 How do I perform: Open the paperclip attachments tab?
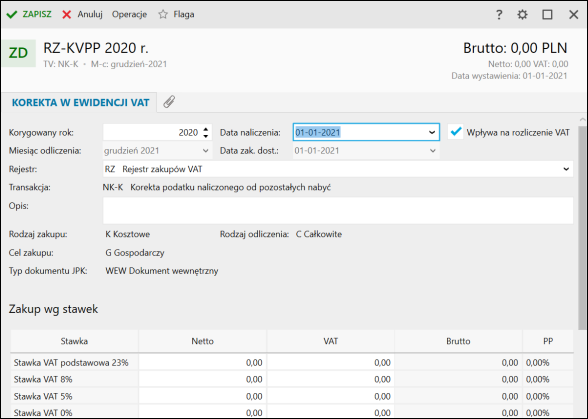pos(169,102)
